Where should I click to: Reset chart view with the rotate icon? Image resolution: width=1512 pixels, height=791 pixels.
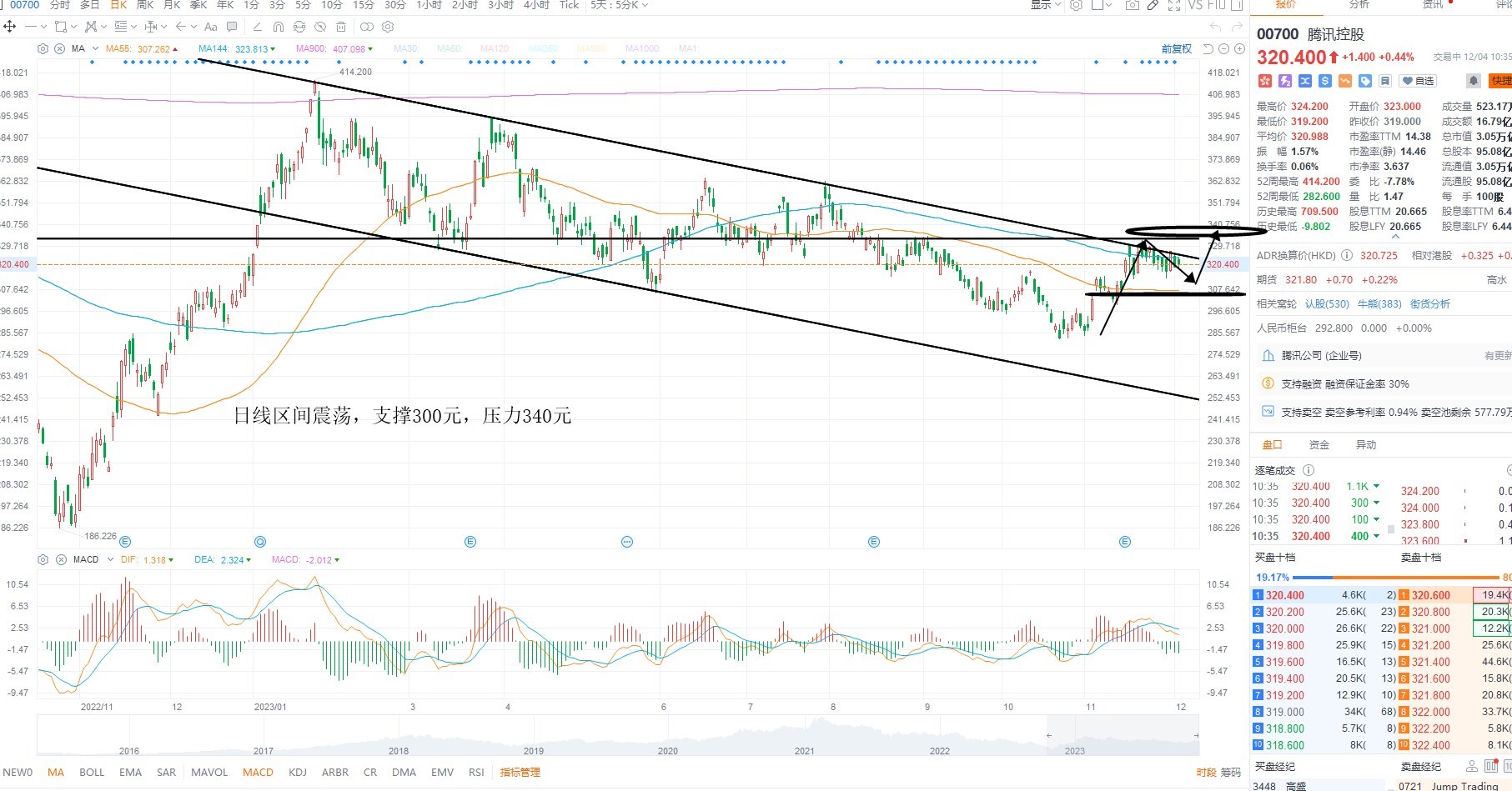pos(1208,49)
